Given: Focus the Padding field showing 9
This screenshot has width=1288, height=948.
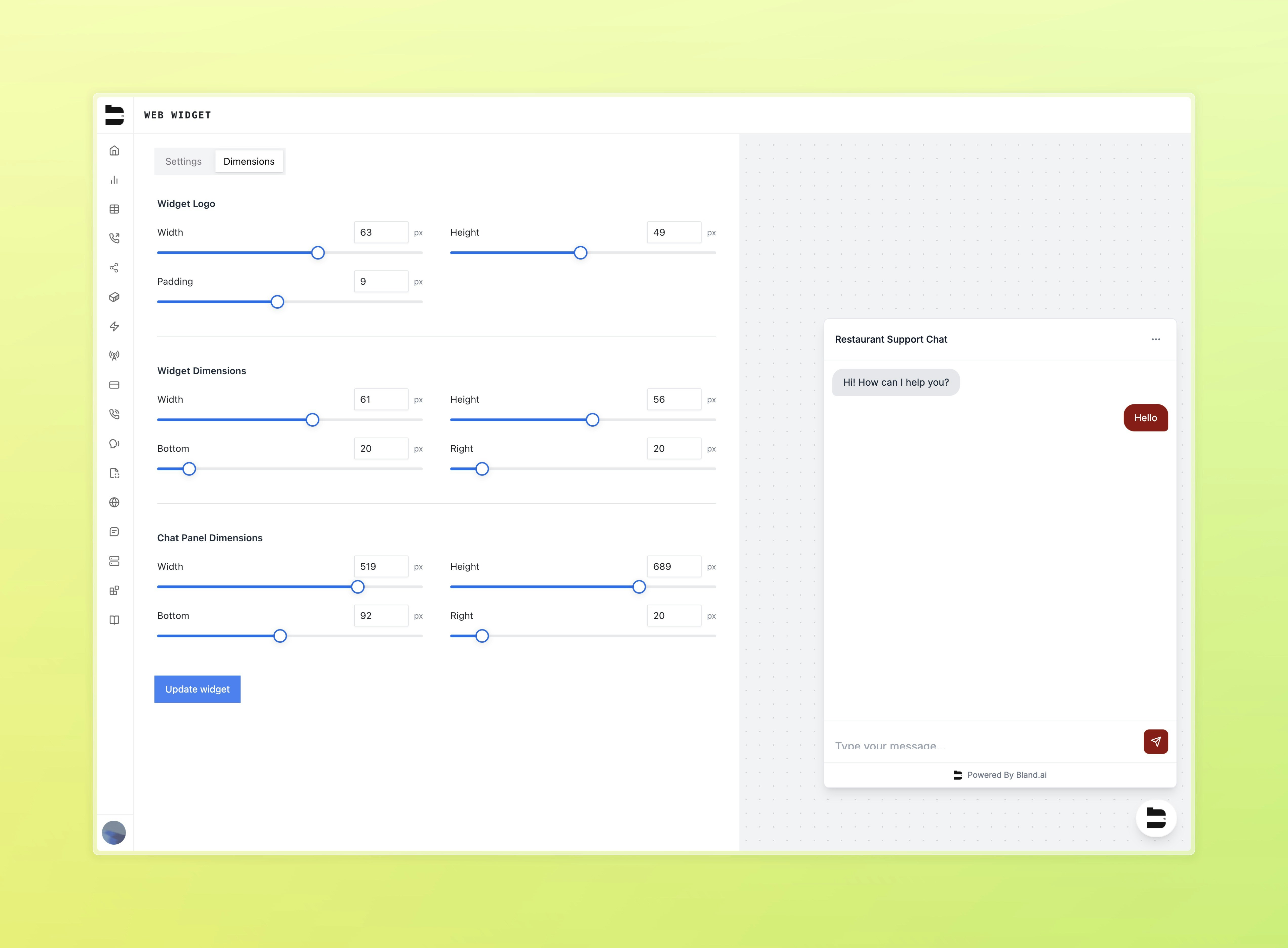Looking at the screenshot, I should (x=381, y=281).
